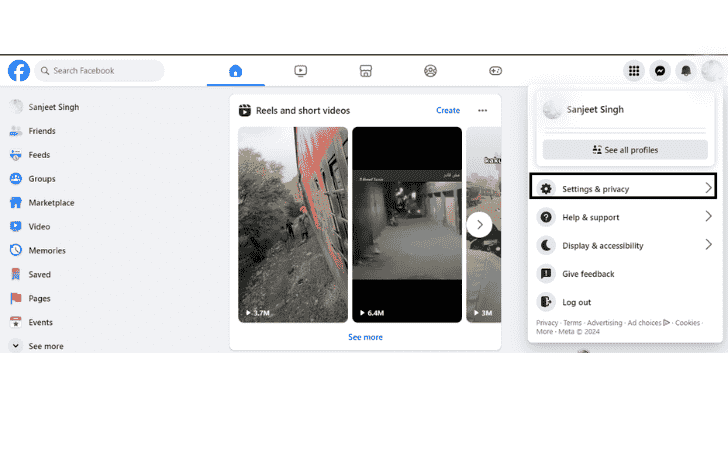Expand Display & accessibility chevron
Screen dimensions: 728x476
(x=708, y=244)
